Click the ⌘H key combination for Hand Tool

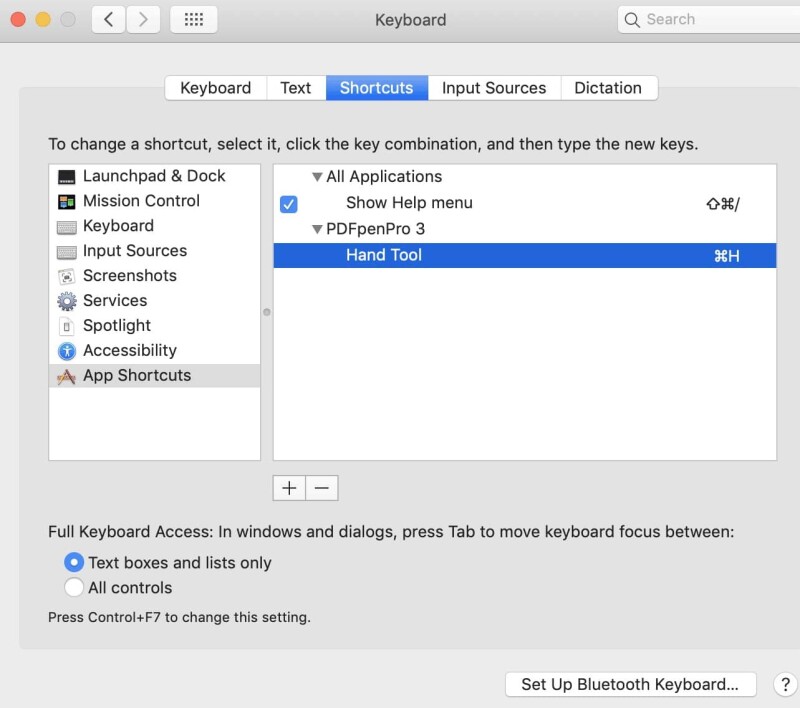click(726, 256)
